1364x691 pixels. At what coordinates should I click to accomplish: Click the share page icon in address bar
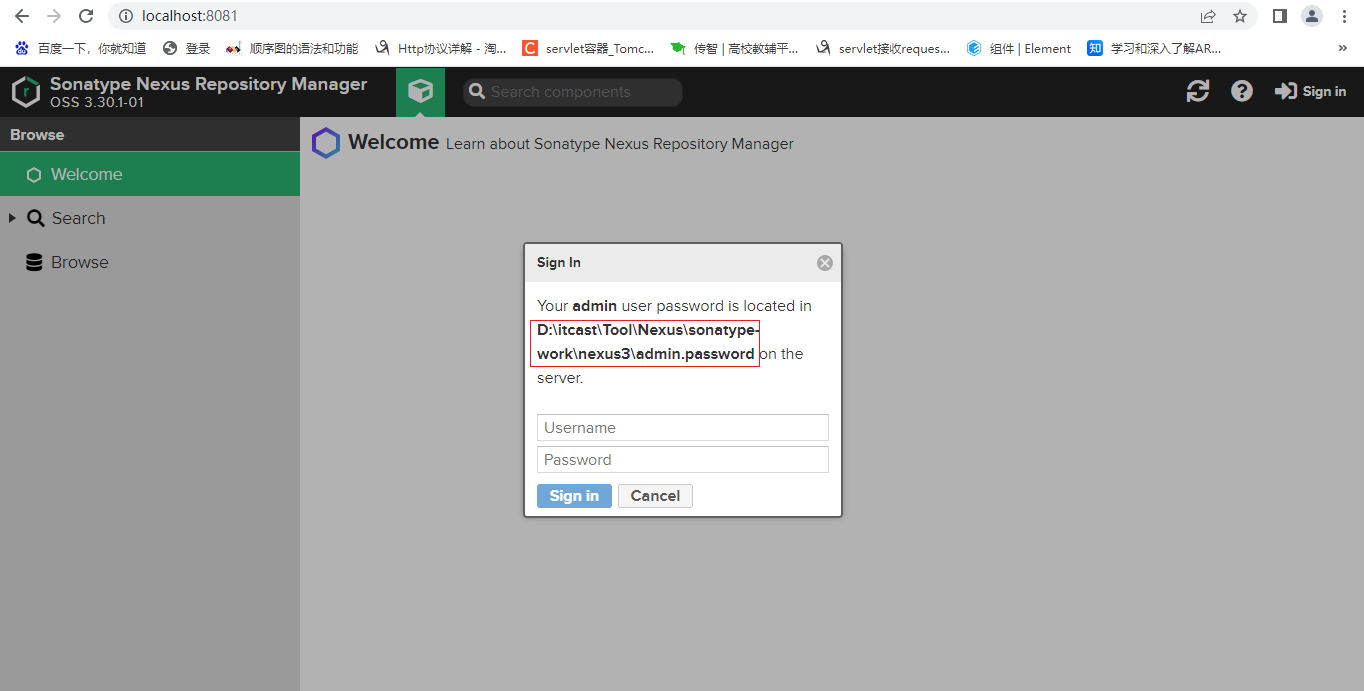click(1208, 16)
